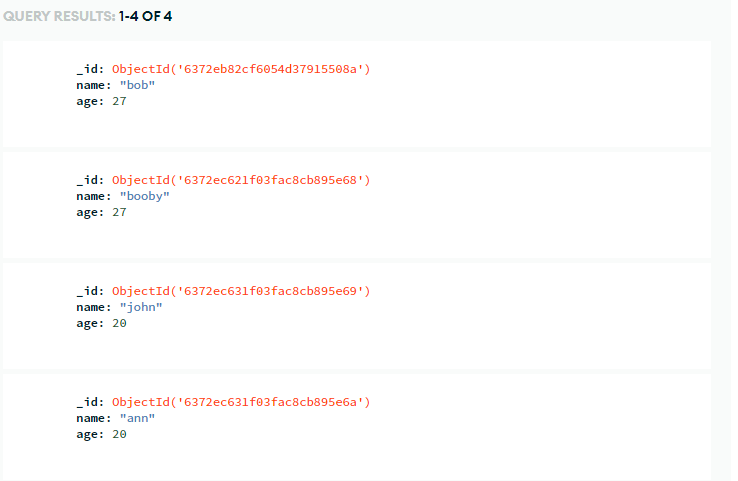
Task: Click the age key in john's document
Action: click(90, 324)
